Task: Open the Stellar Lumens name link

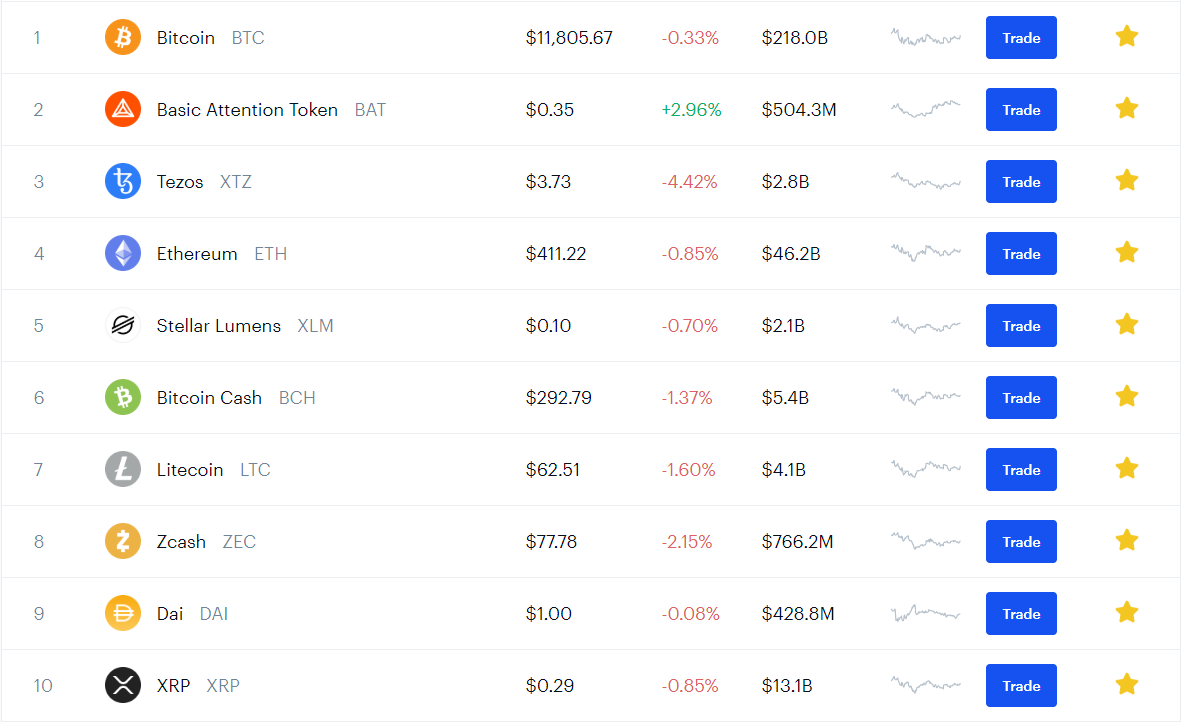Action: [218, 325]
